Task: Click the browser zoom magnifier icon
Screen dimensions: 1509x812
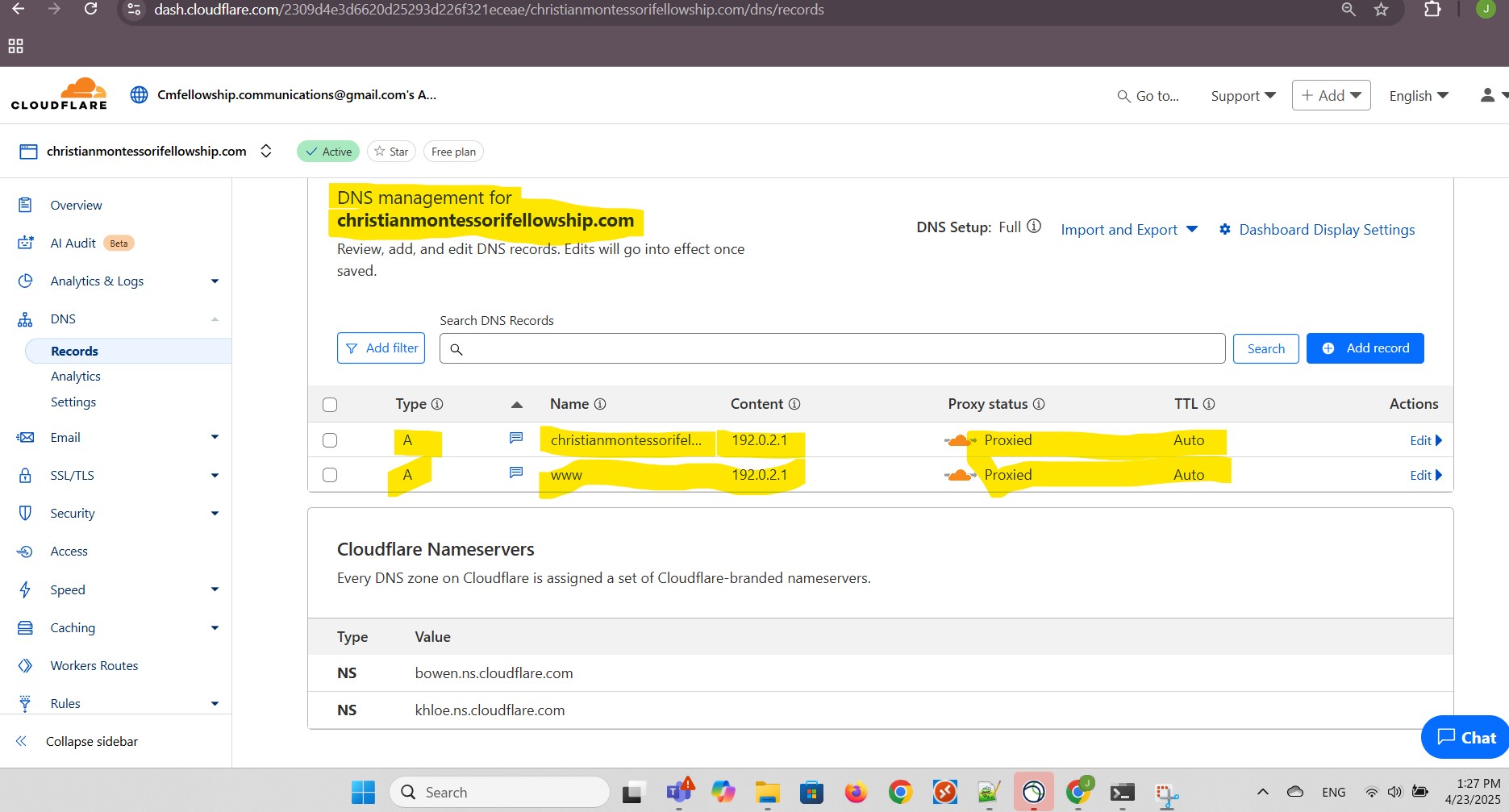Action: (x=1348, y=10)
